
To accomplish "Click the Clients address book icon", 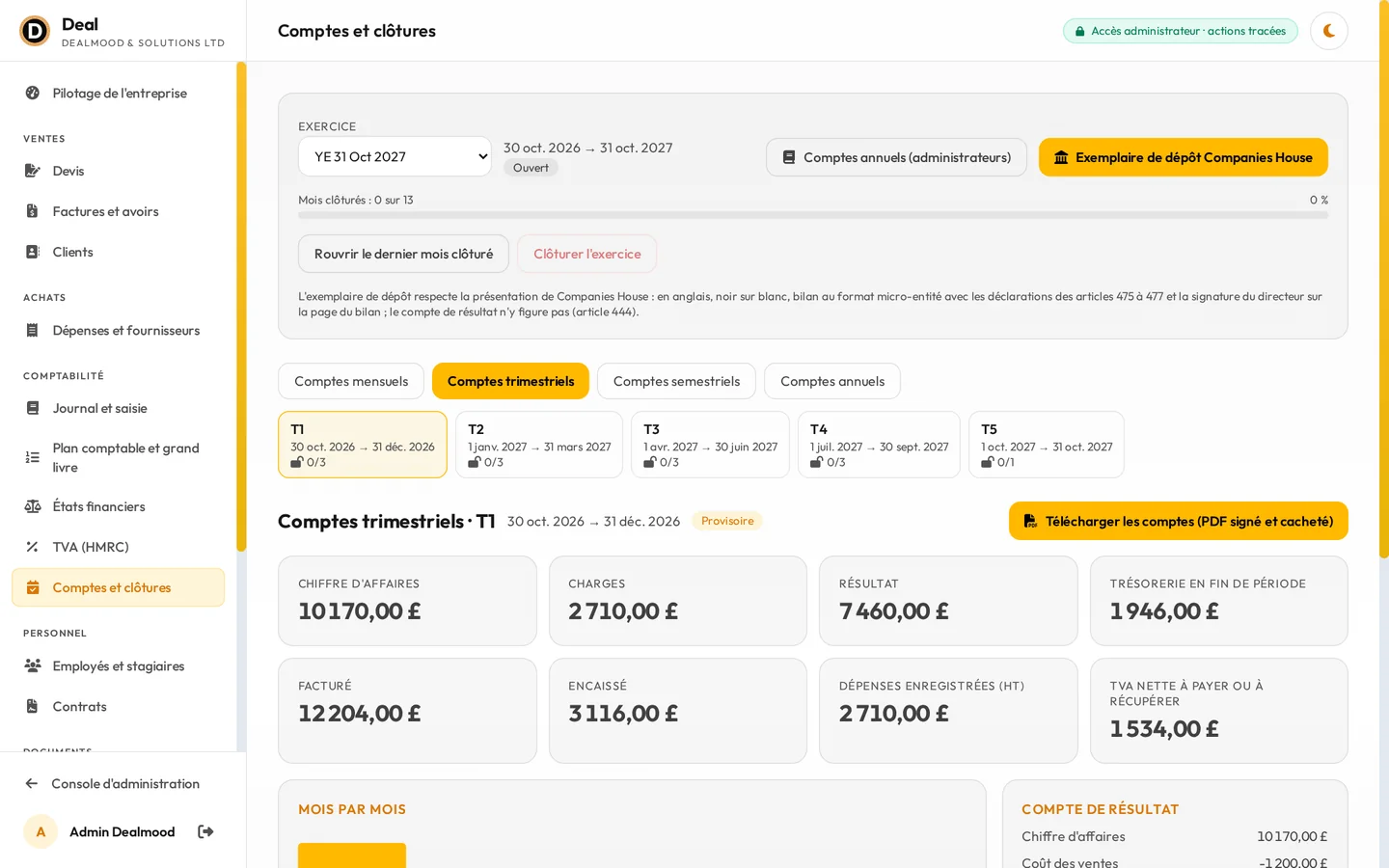I will 33,252.
